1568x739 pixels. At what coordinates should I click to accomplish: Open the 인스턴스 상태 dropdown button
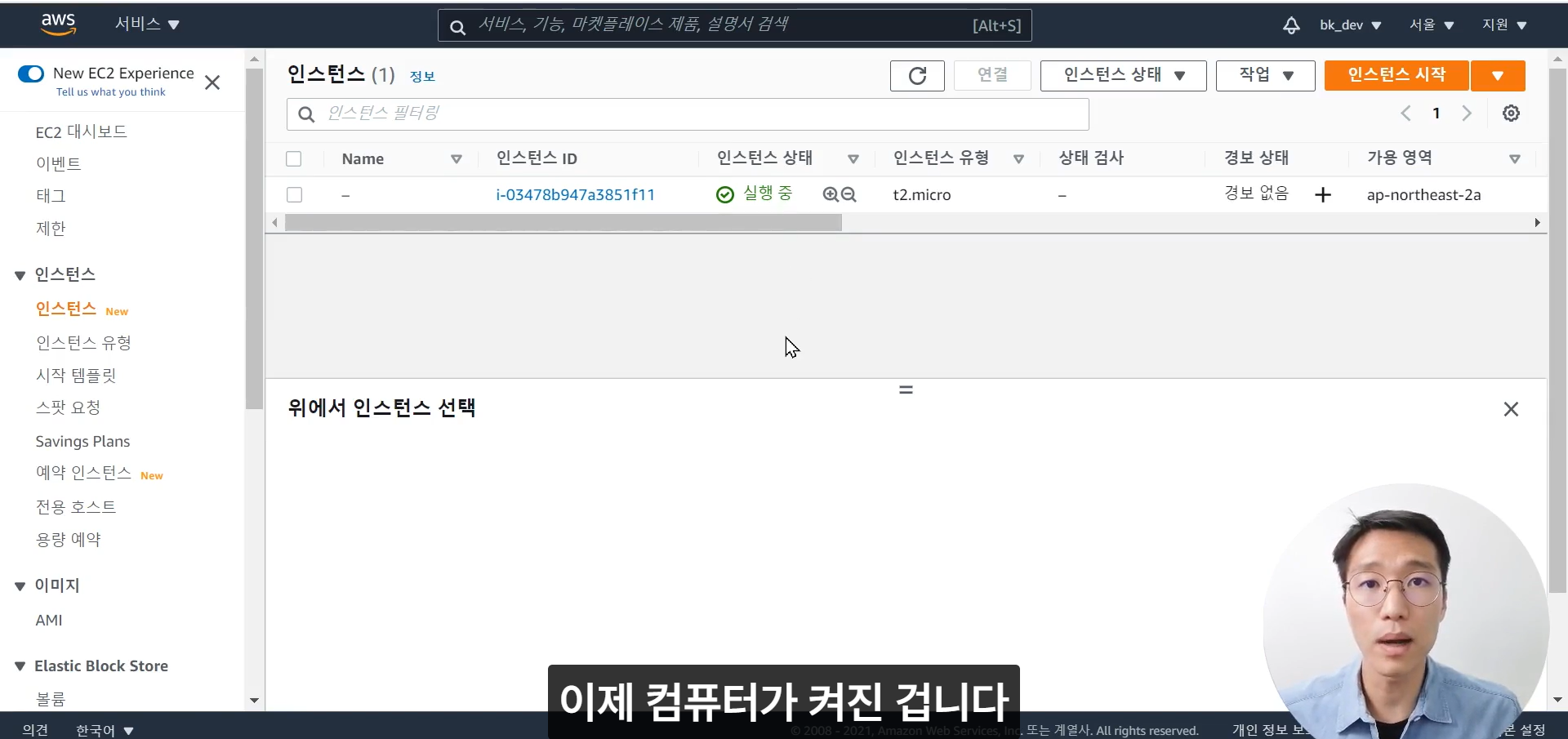click(1123, 76)
